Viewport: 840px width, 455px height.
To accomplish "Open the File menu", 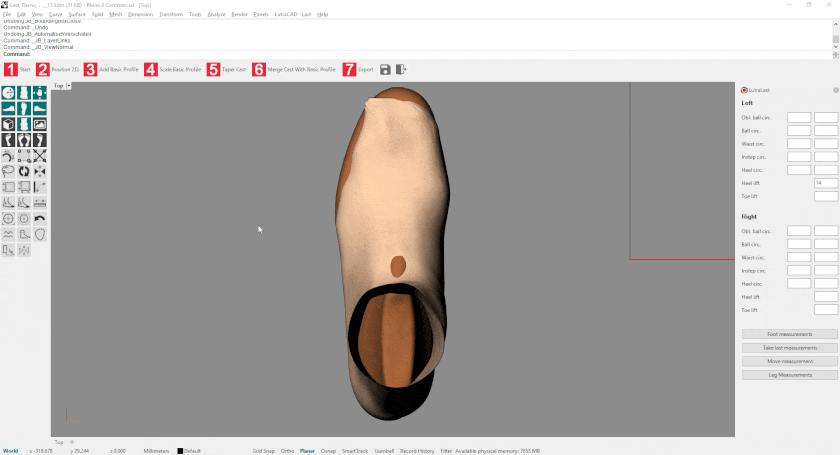I will point(7,14).
